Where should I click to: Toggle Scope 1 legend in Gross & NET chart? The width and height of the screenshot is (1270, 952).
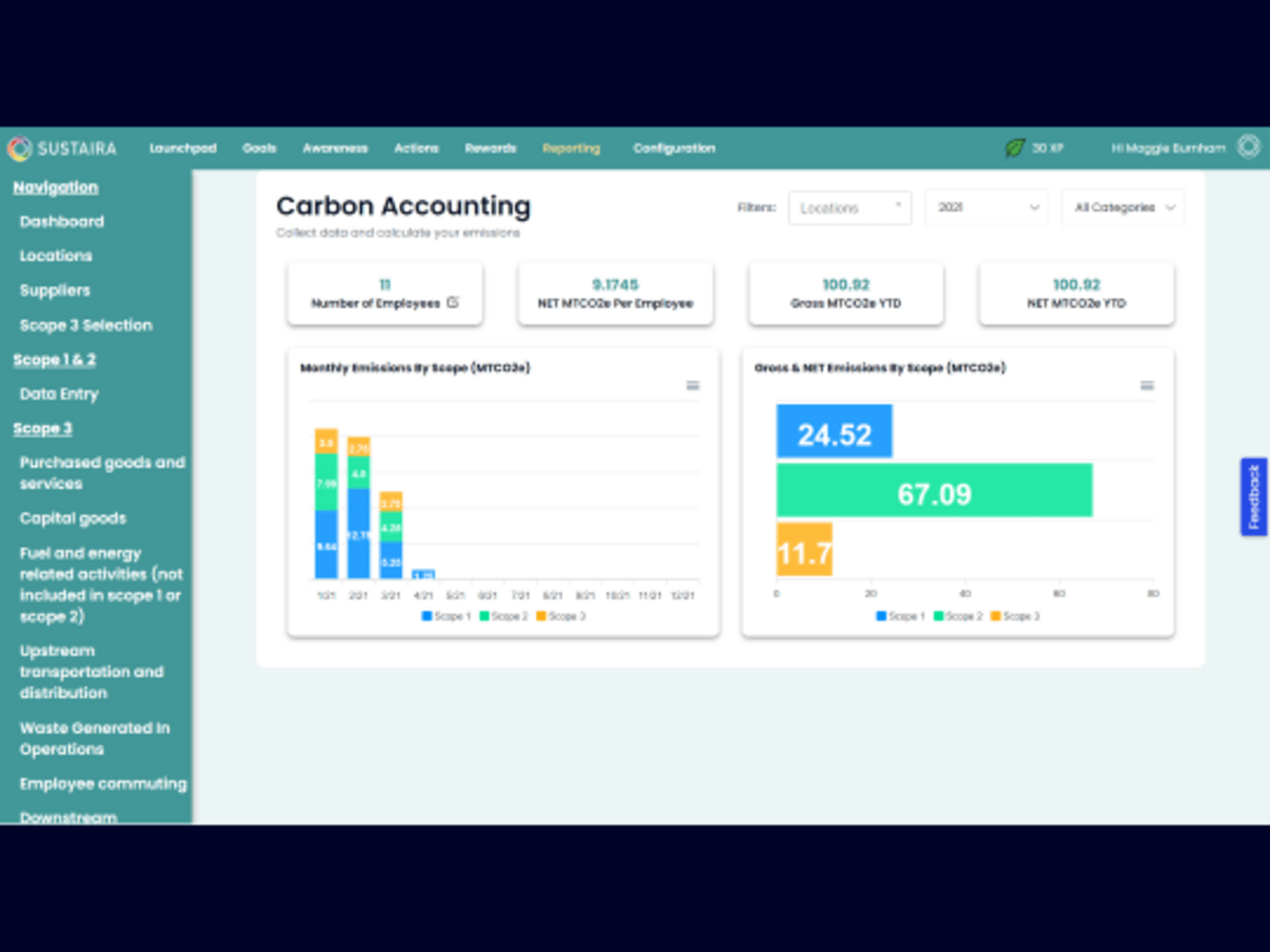pyautogui.click(x=900, y=616)
